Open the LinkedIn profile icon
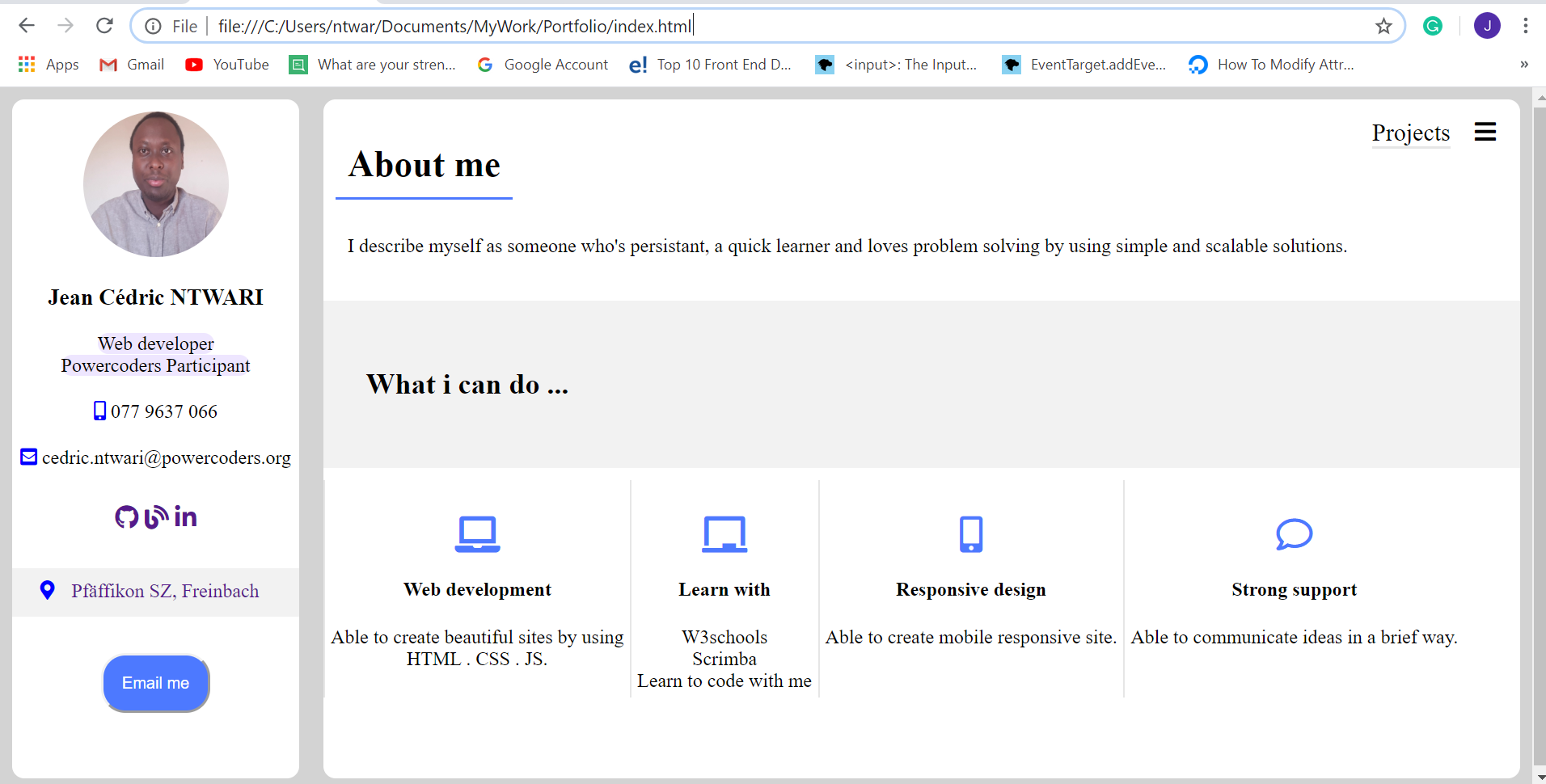The image size is (1546, 784). (x=185, y=516)
